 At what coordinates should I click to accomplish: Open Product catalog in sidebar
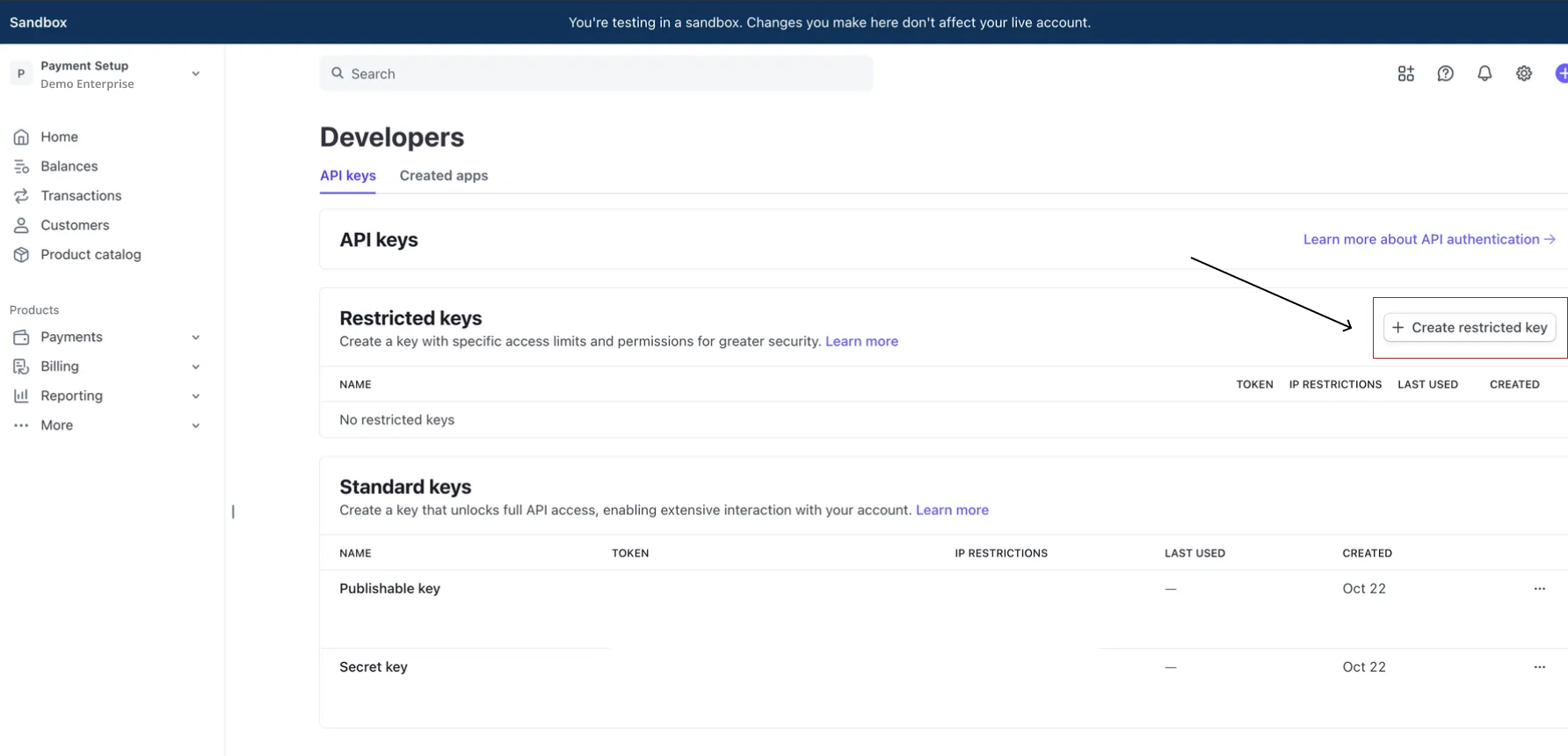(91, 255)
